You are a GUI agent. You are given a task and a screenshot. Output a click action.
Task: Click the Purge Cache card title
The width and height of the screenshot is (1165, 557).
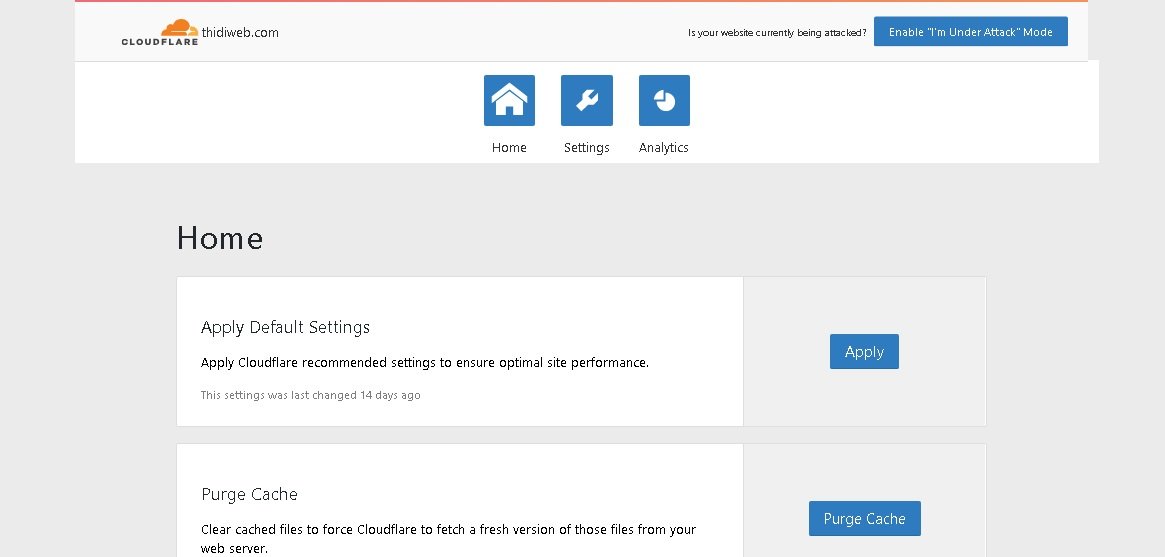(x=249, y=494)
